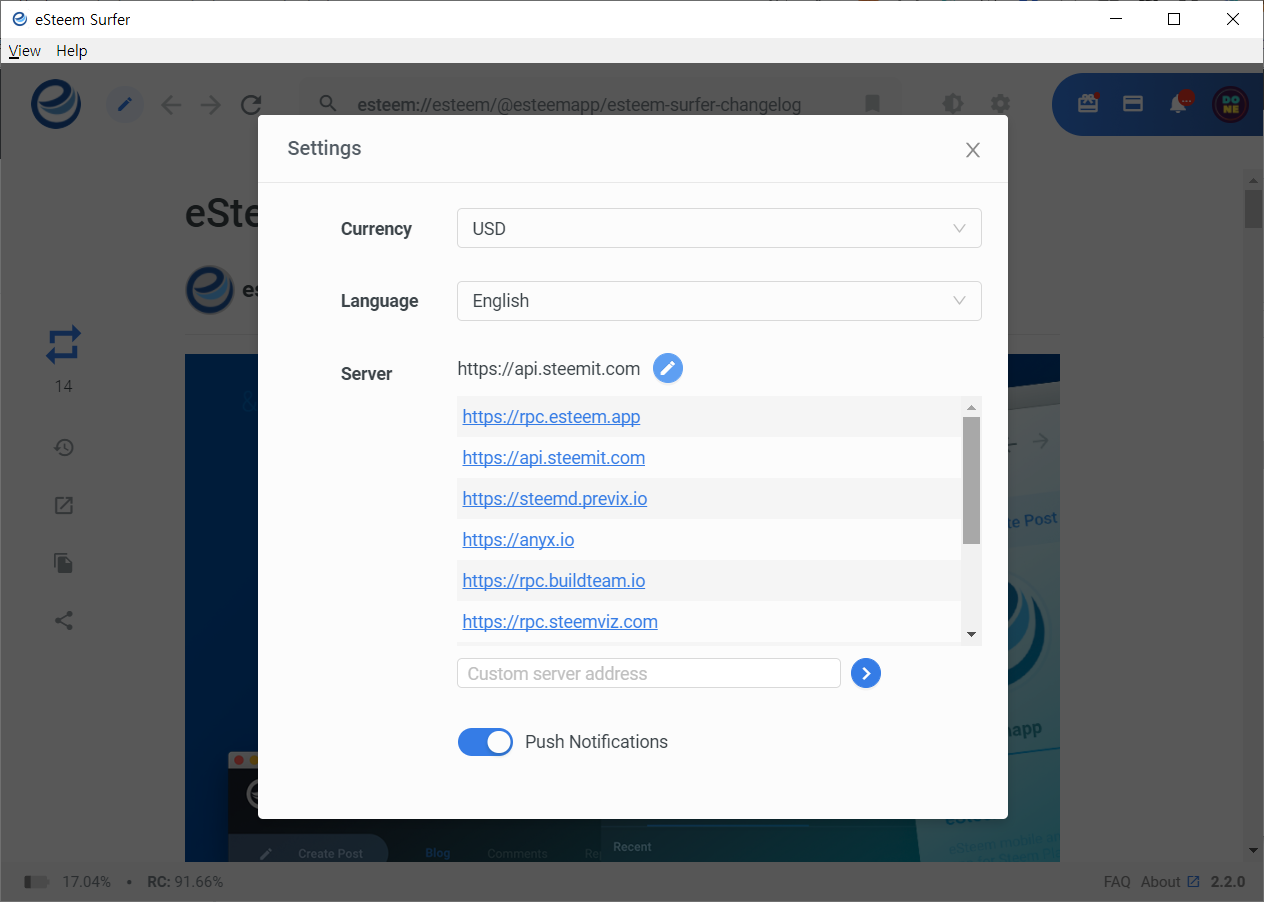Submit the custom server with the blue arrow button

pos(866,673)
